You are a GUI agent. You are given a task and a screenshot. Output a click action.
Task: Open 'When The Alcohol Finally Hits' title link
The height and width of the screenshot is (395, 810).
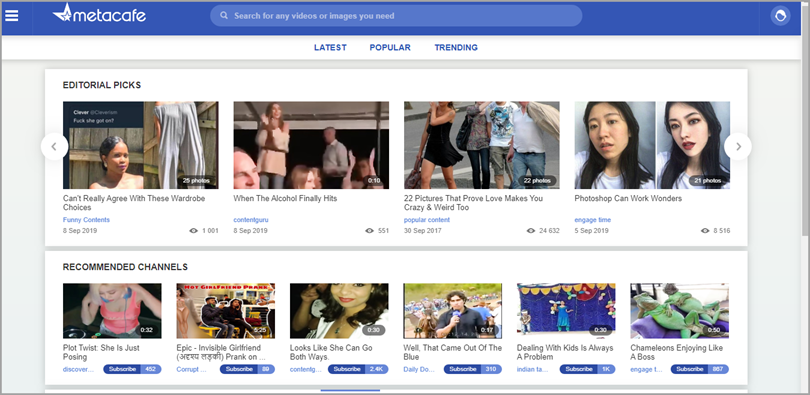(285, 198)
